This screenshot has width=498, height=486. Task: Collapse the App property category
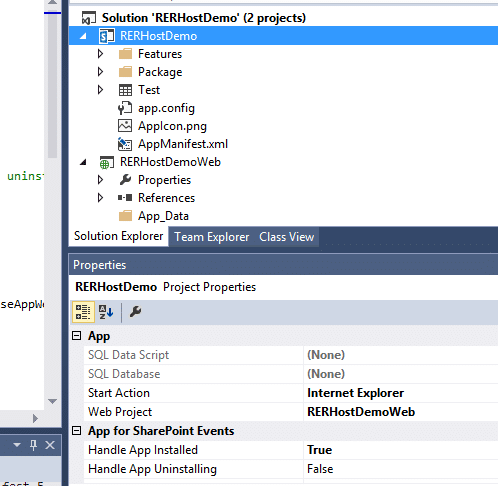(77, 335)
